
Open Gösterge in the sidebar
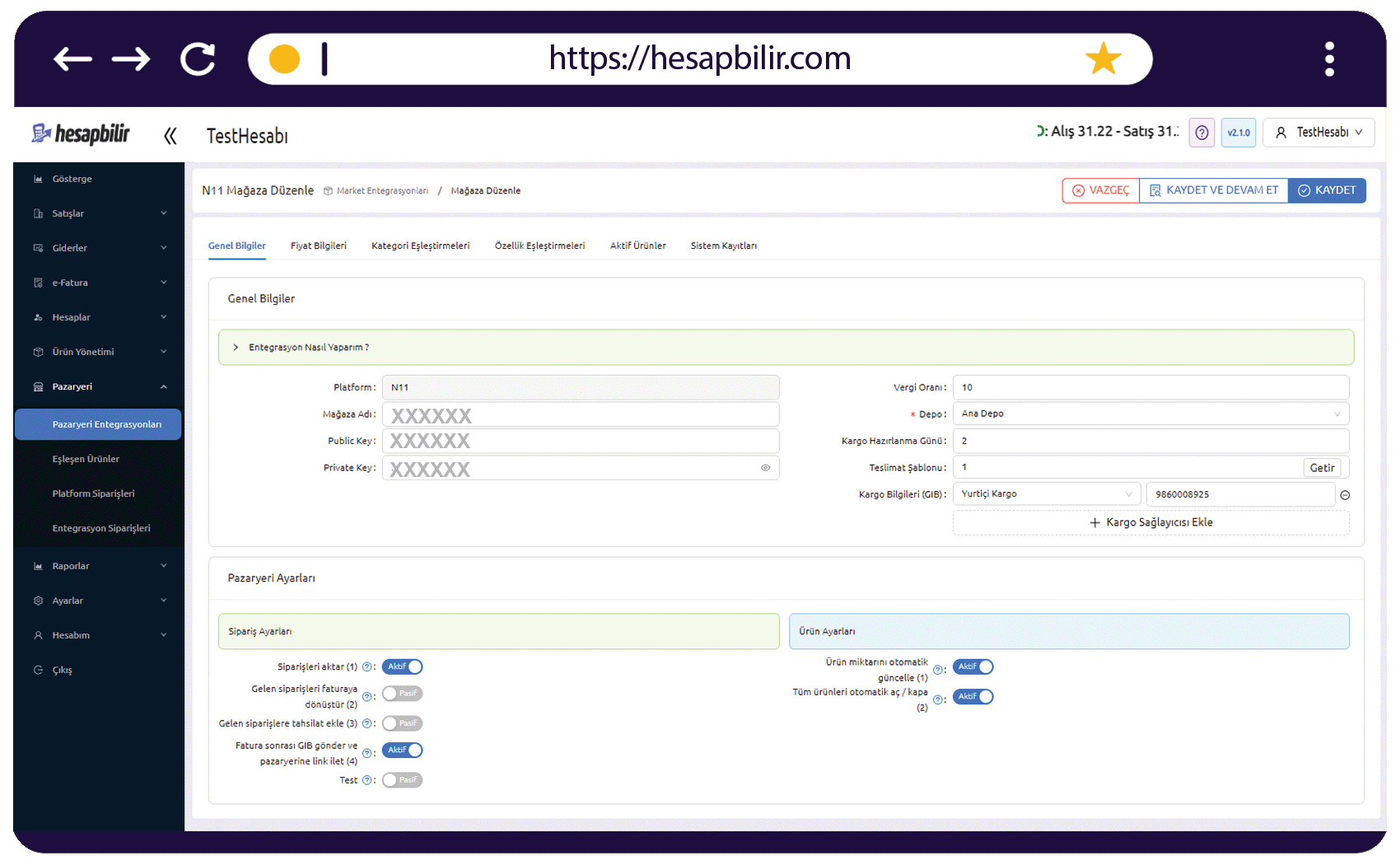pos(99,179)
